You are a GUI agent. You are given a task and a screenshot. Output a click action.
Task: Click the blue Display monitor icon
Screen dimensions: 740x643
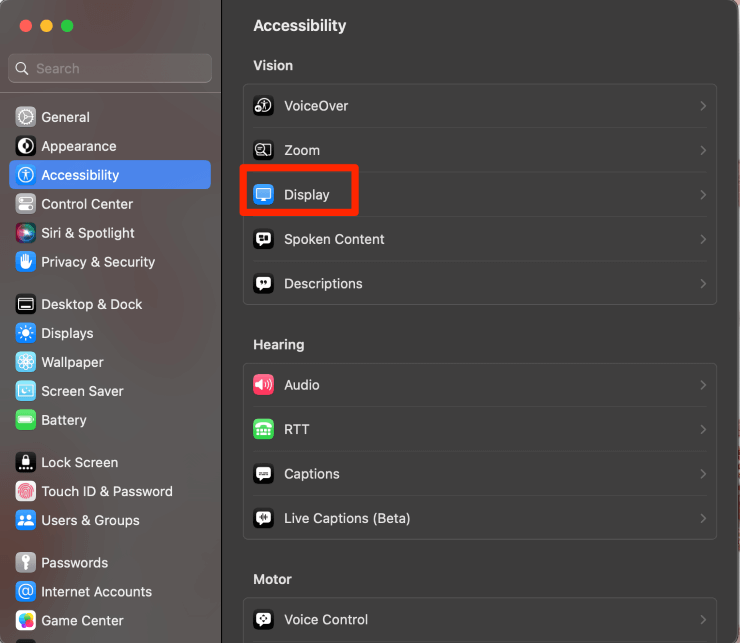263,195
